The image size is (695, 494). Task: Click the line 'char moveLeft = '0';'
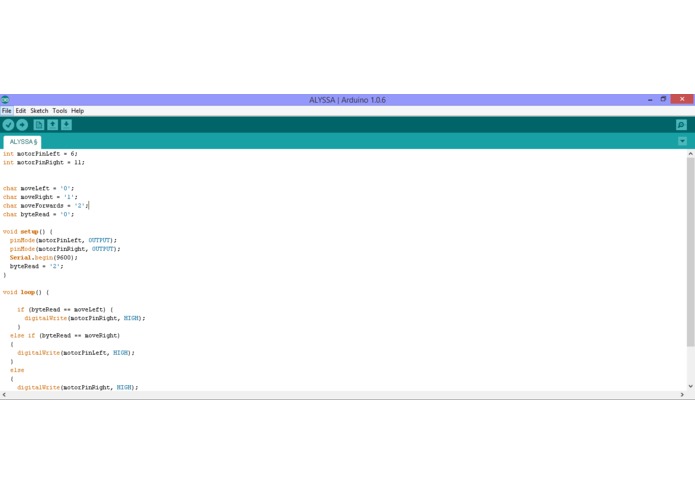point(38,188)
